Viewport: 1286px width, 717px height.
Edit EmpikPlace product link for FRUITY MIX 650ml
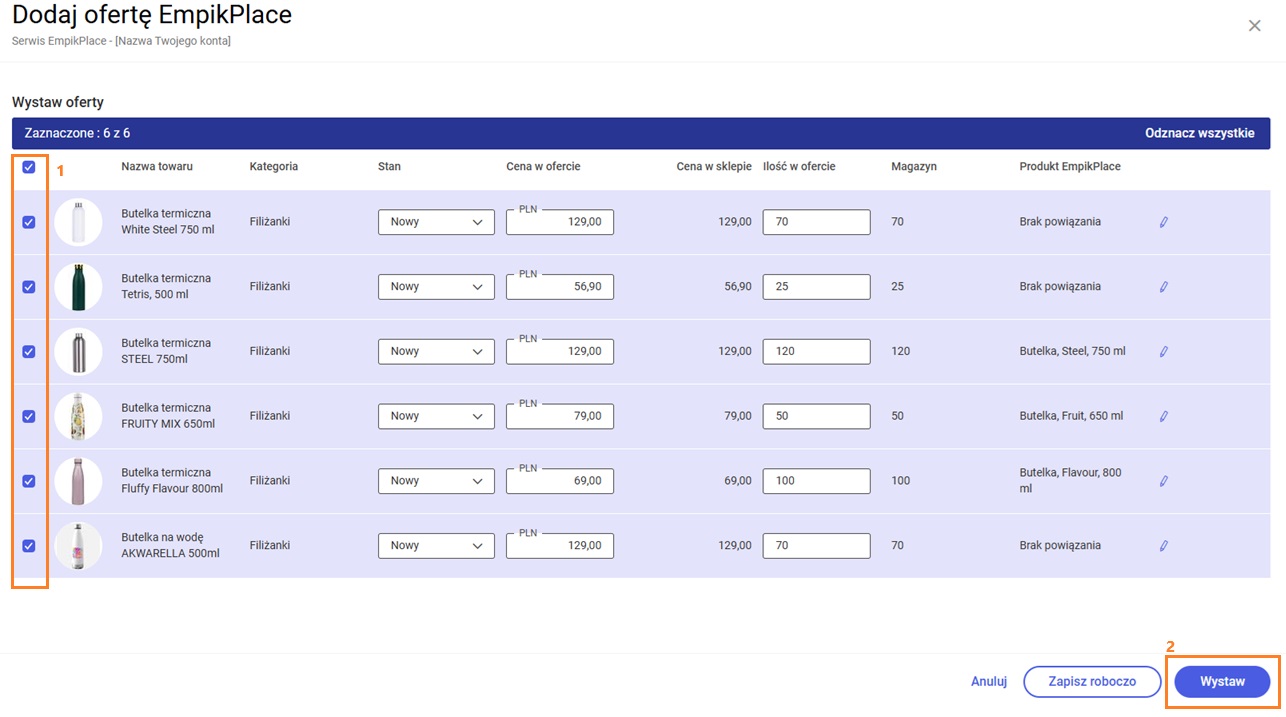pos(1163,416)
